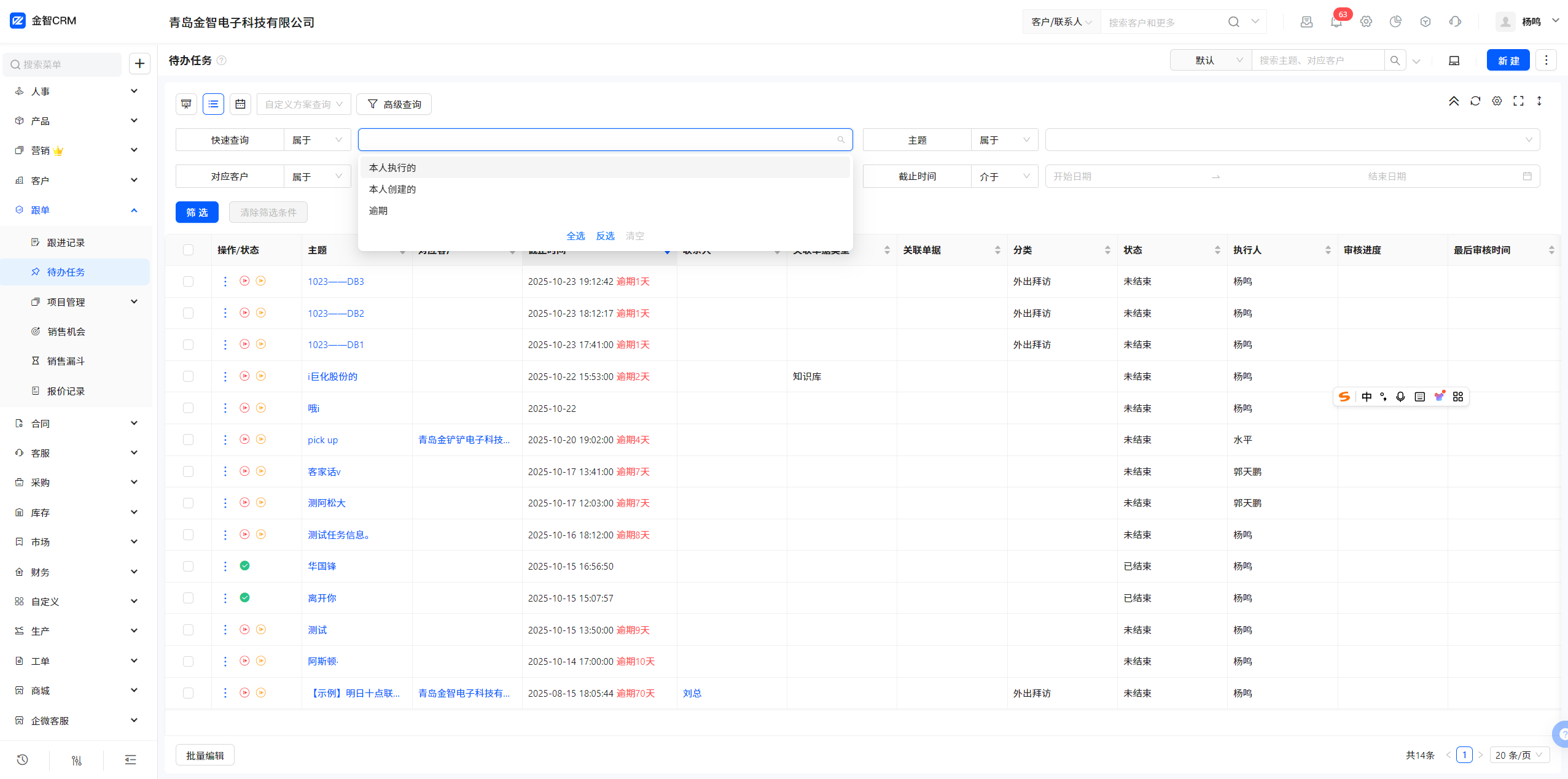Open 自定义方案查询 dropdown
The width and height of the screenshot is (1568, 779).
[x=303, y=104]
